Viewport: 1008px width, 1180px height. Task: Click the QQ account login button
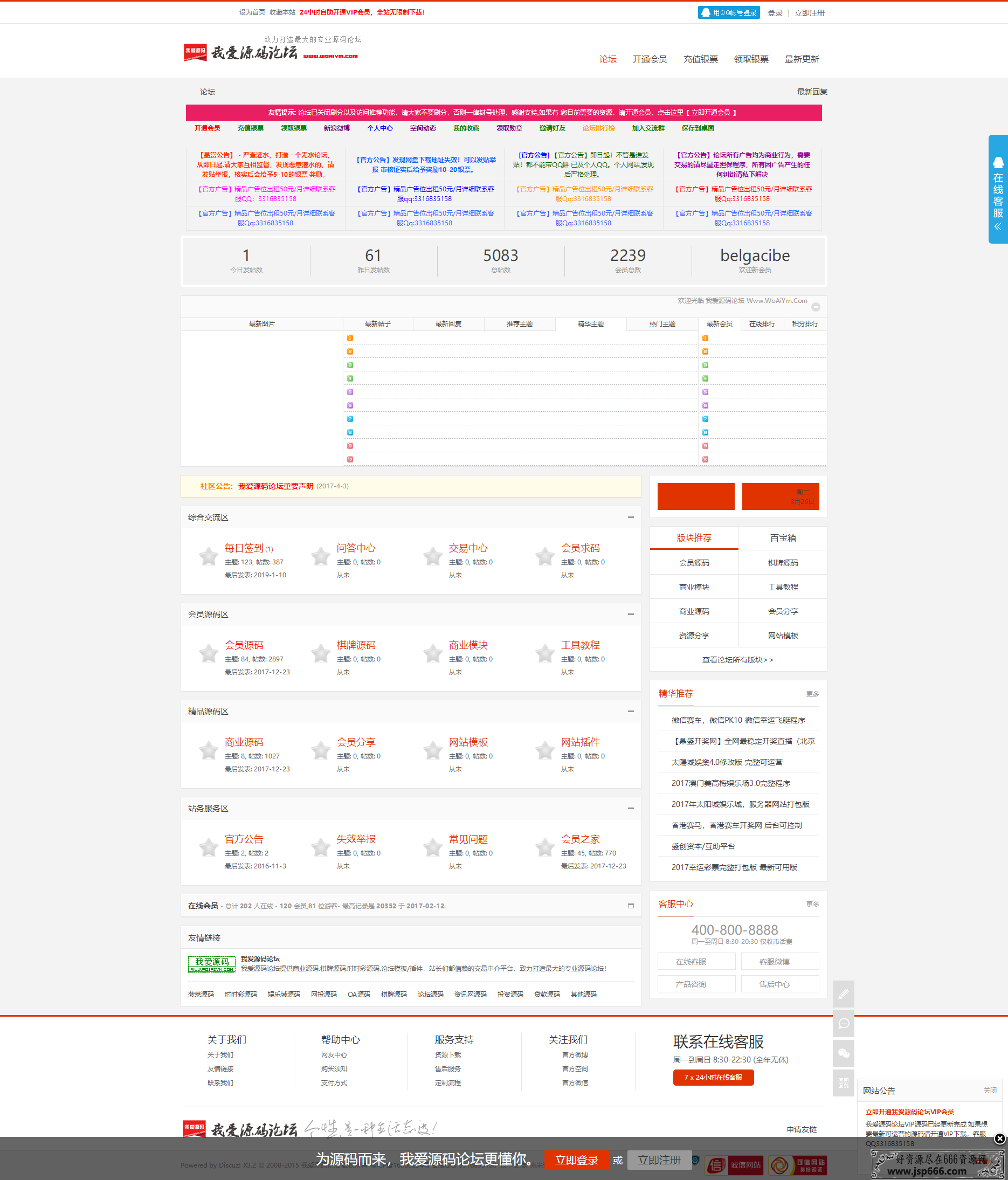pos(728,12)
